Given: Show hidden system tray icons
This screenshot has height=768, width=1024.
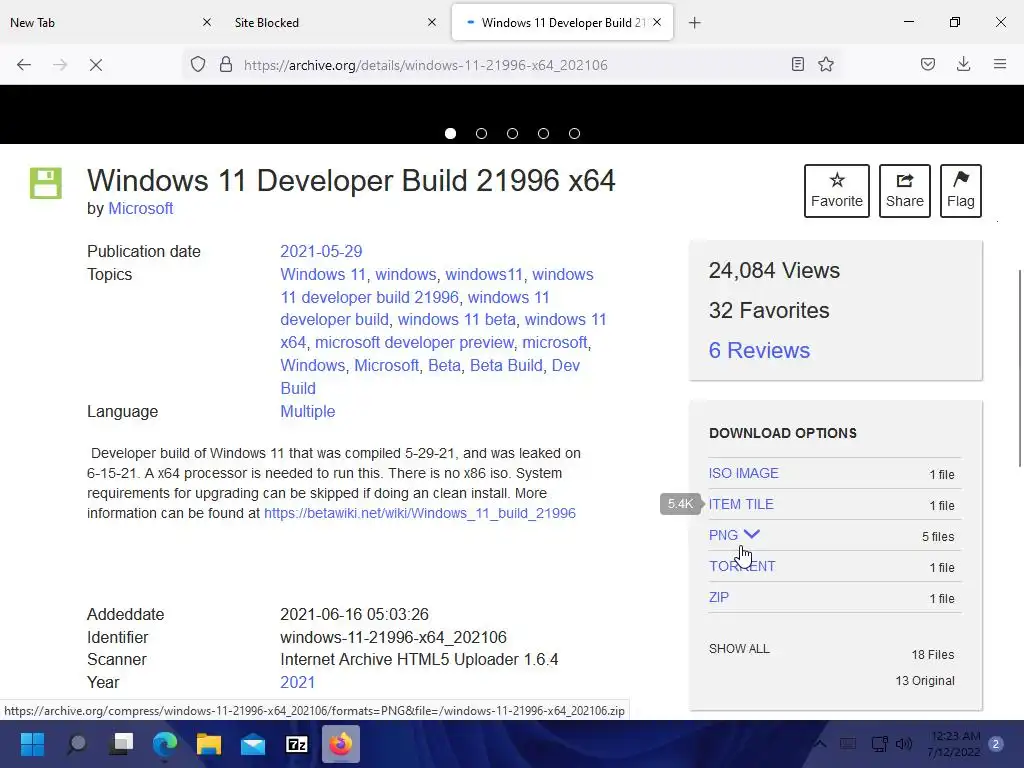Looking at the screenshot, I should coord(820,744).
